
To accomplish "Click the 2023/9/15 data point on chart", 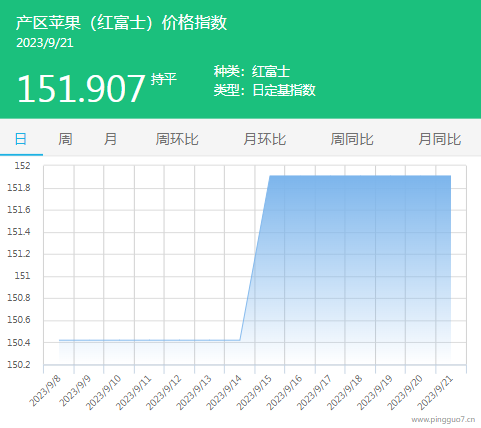I will (270, 176).
